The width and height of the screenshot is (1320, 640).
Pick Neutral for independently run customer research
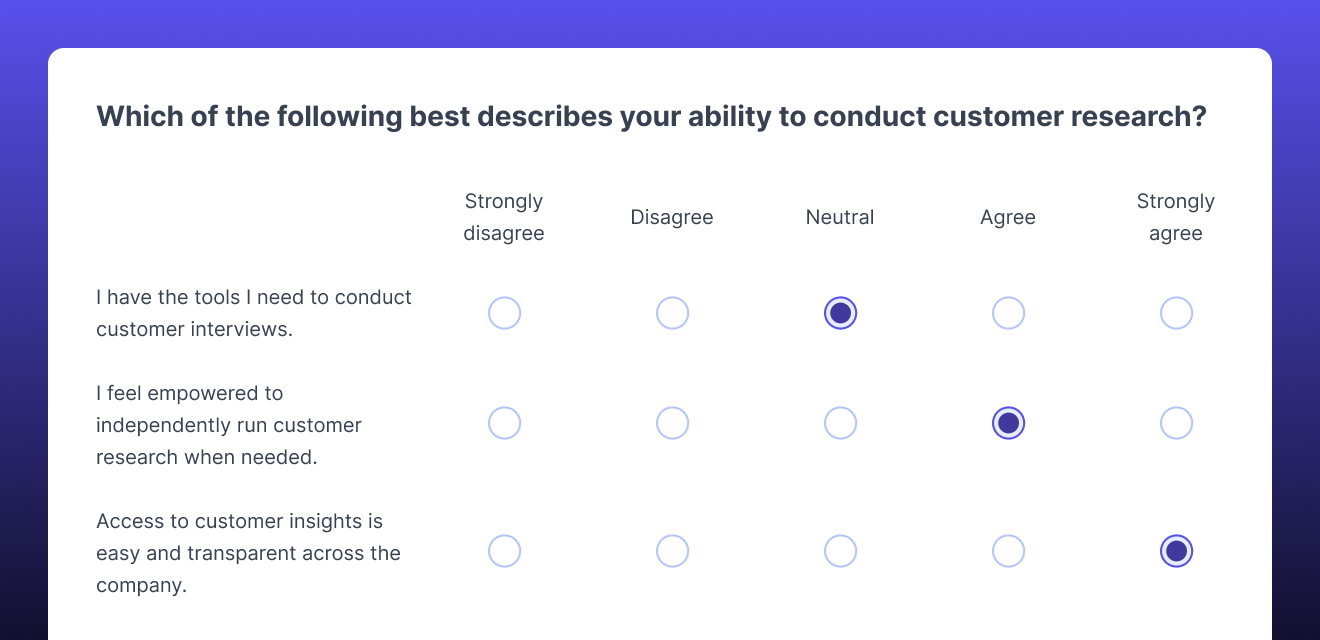tap(840, 423)
